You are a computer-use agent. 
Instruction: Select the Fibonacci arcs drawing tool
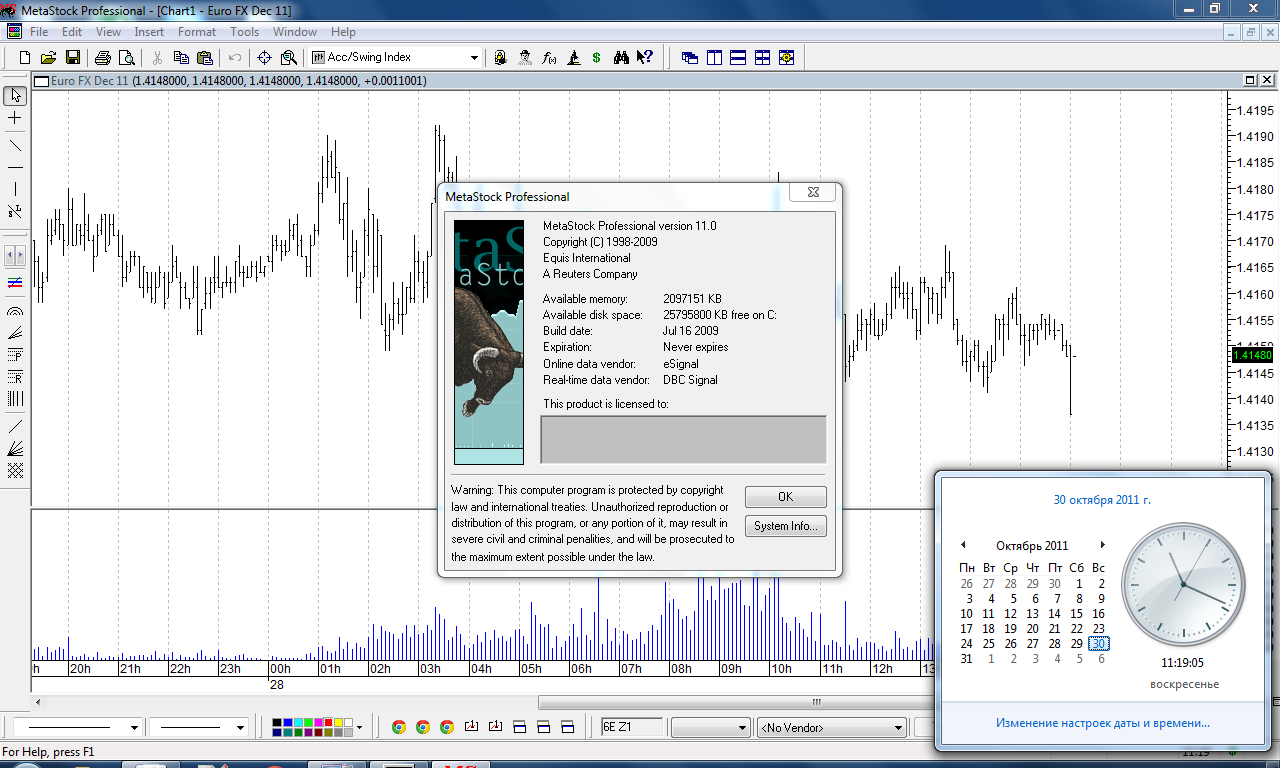click(15, 311)
